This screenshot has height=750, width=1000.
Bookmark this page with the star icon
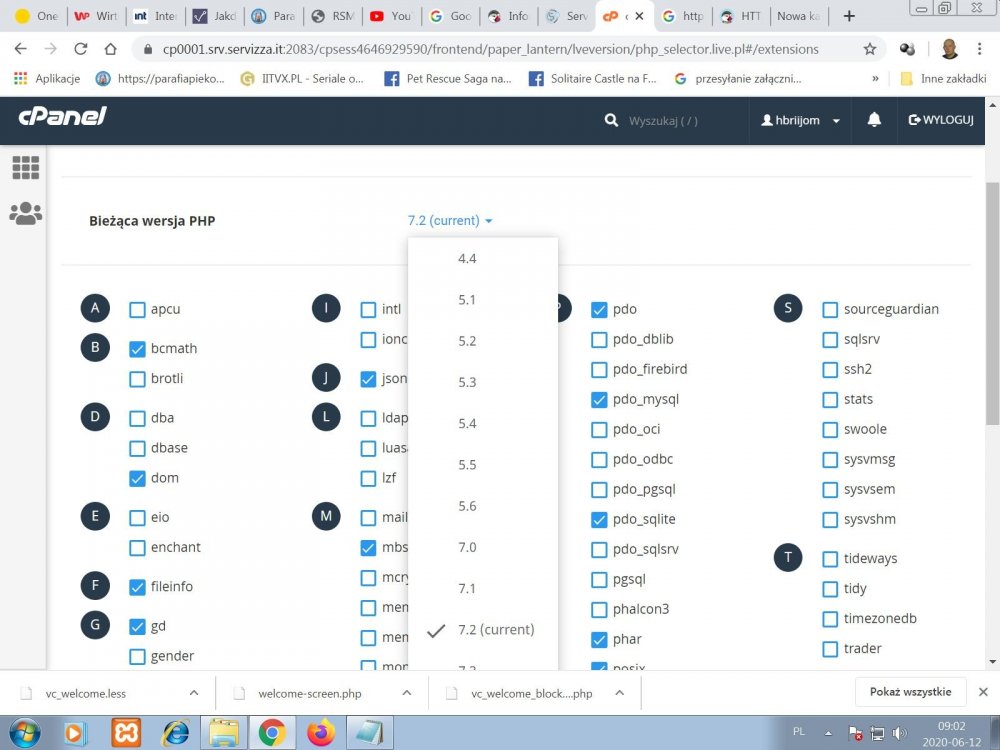point(869,49)
